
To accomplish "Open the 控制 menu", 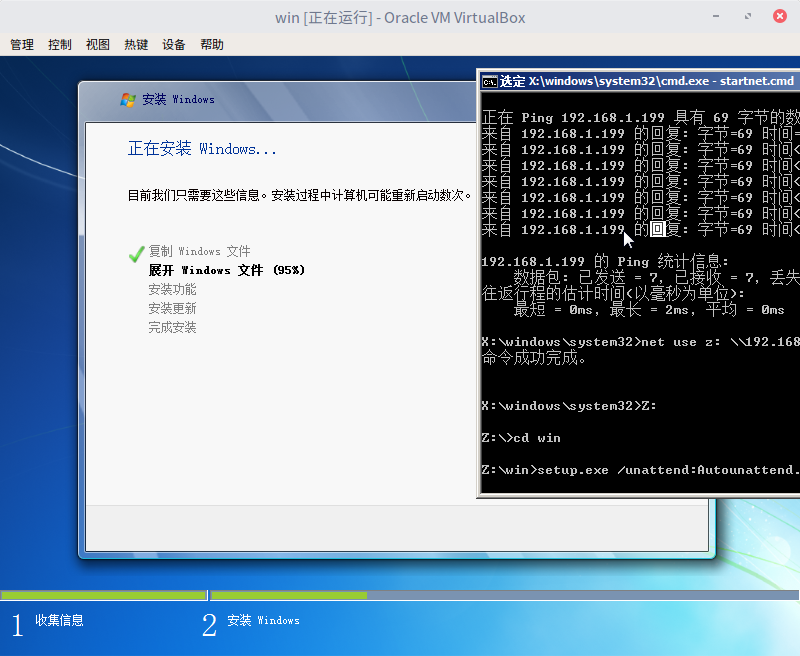I will click(60, 45).
